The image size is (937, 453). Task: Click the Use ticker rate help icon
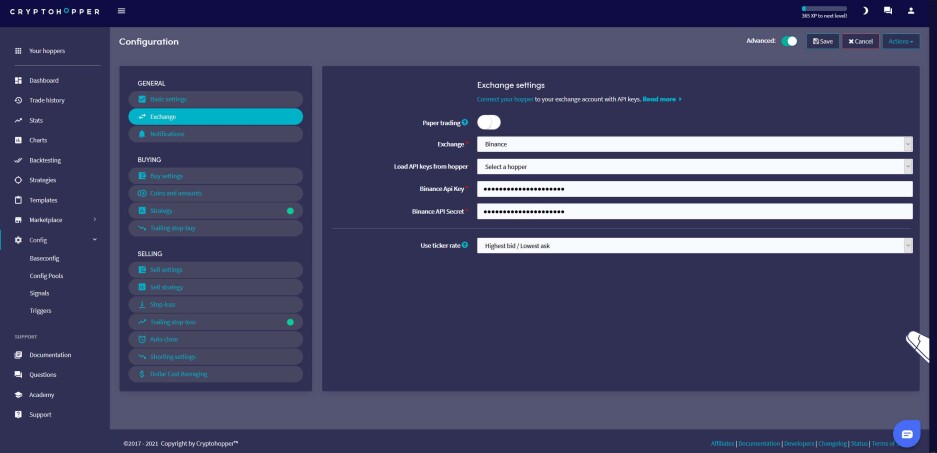pos(465,245)
